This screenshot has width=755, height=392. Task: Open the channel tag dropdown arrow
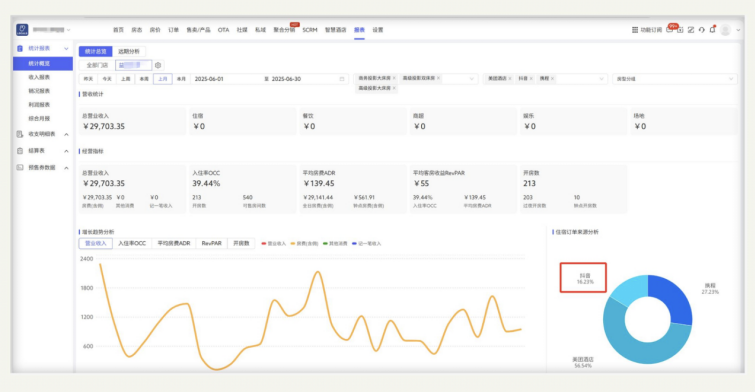(601, 79)
